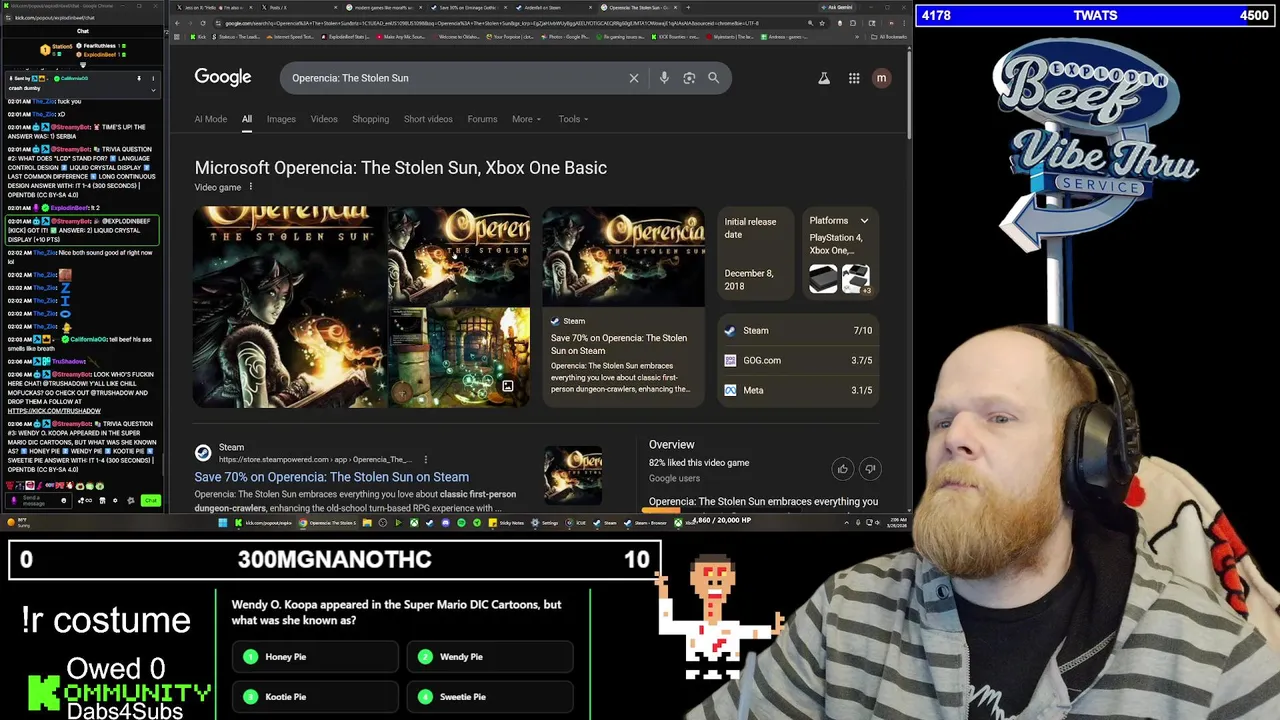
Task: Open the Google account avatar
Action: click(881, 78)
